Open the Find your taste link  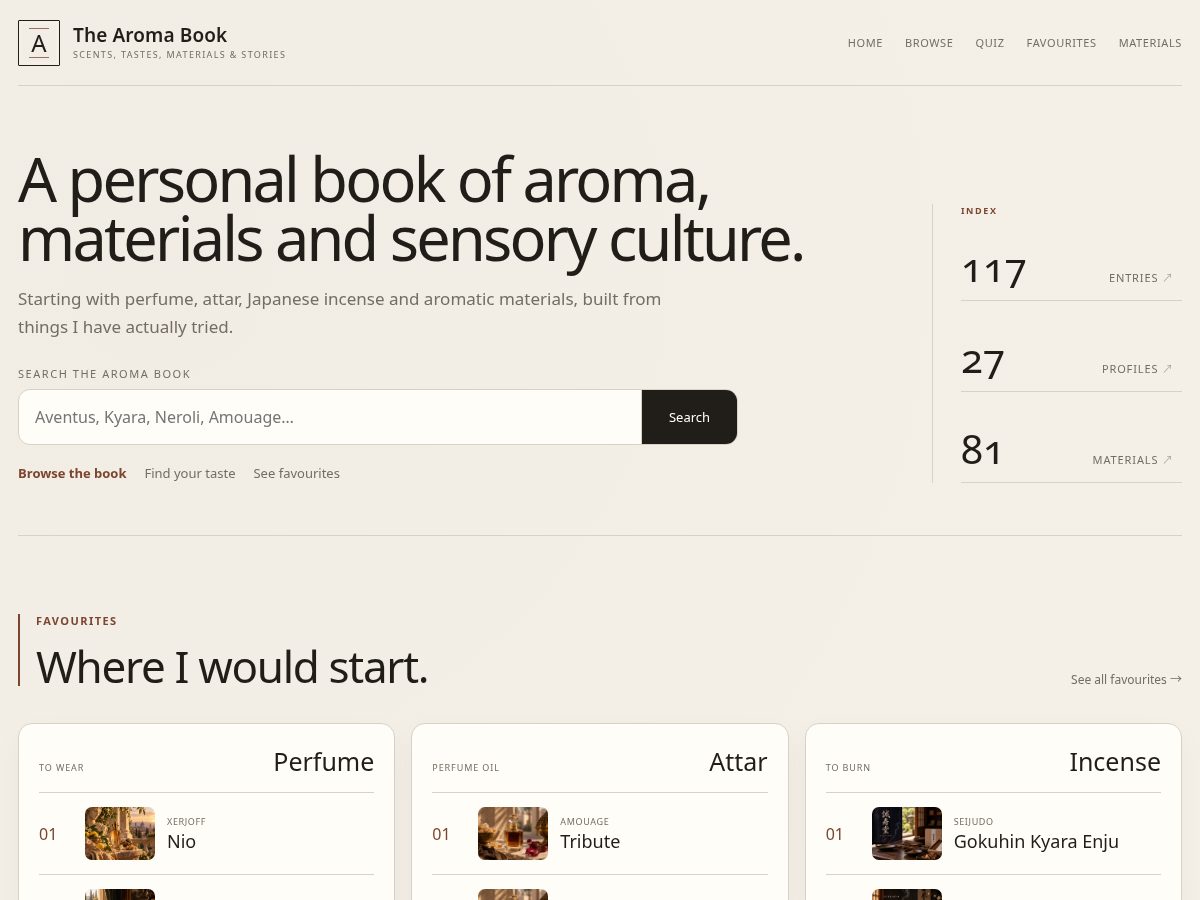coord(190,473)
